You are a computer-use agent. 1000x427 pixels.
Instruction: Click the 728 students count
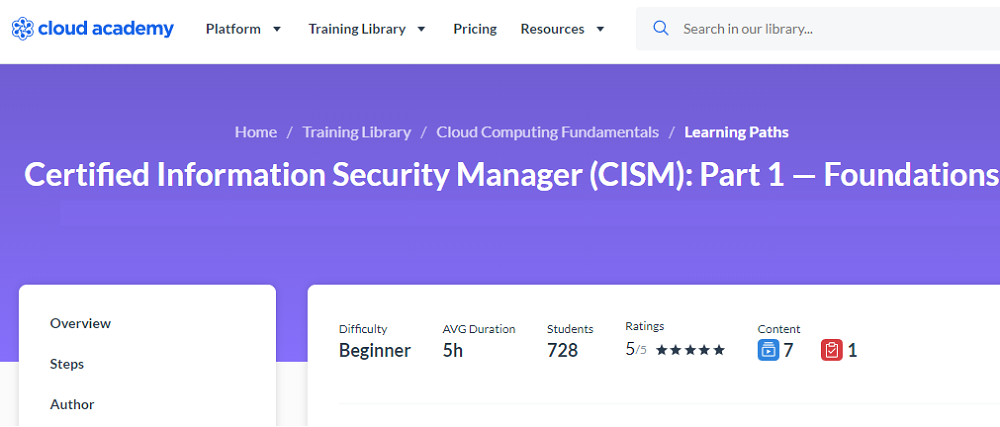click(562, 350)
